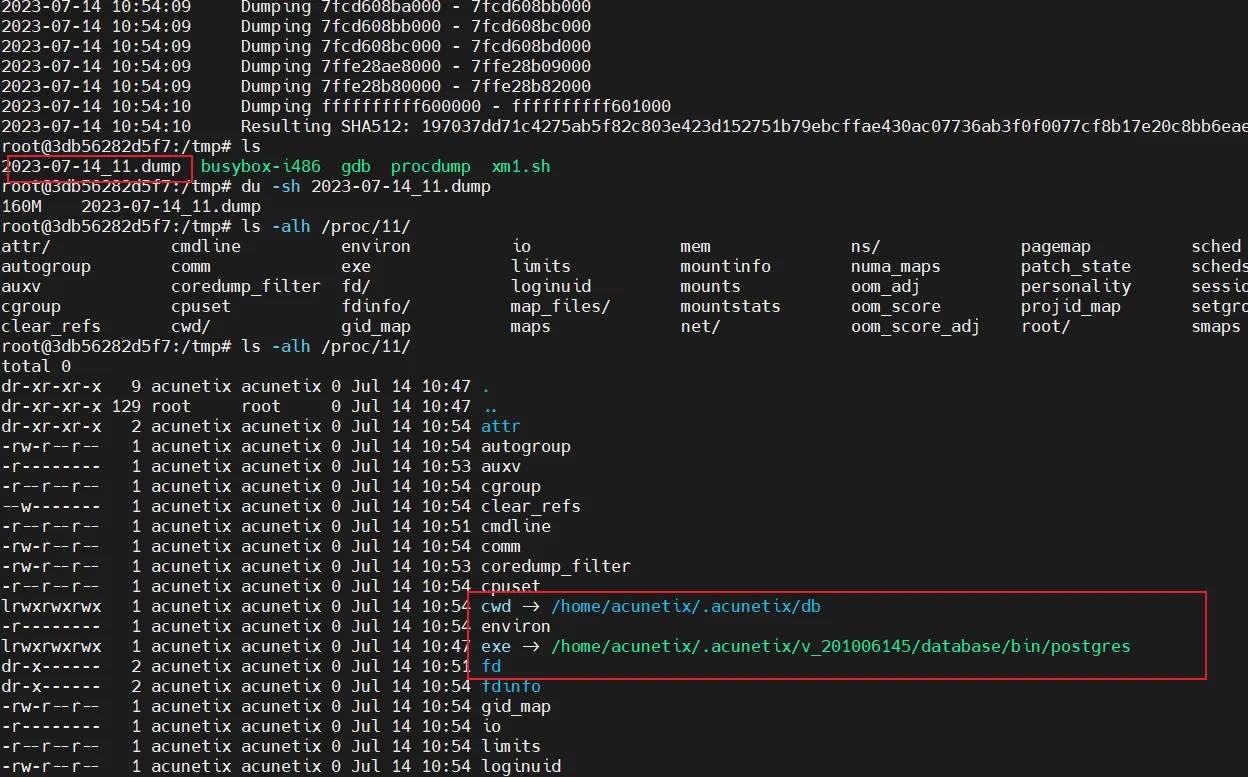This screenshot has height=777, width=1248.
Task: Click the map_files/ directory entry
Action: [561, 307]
